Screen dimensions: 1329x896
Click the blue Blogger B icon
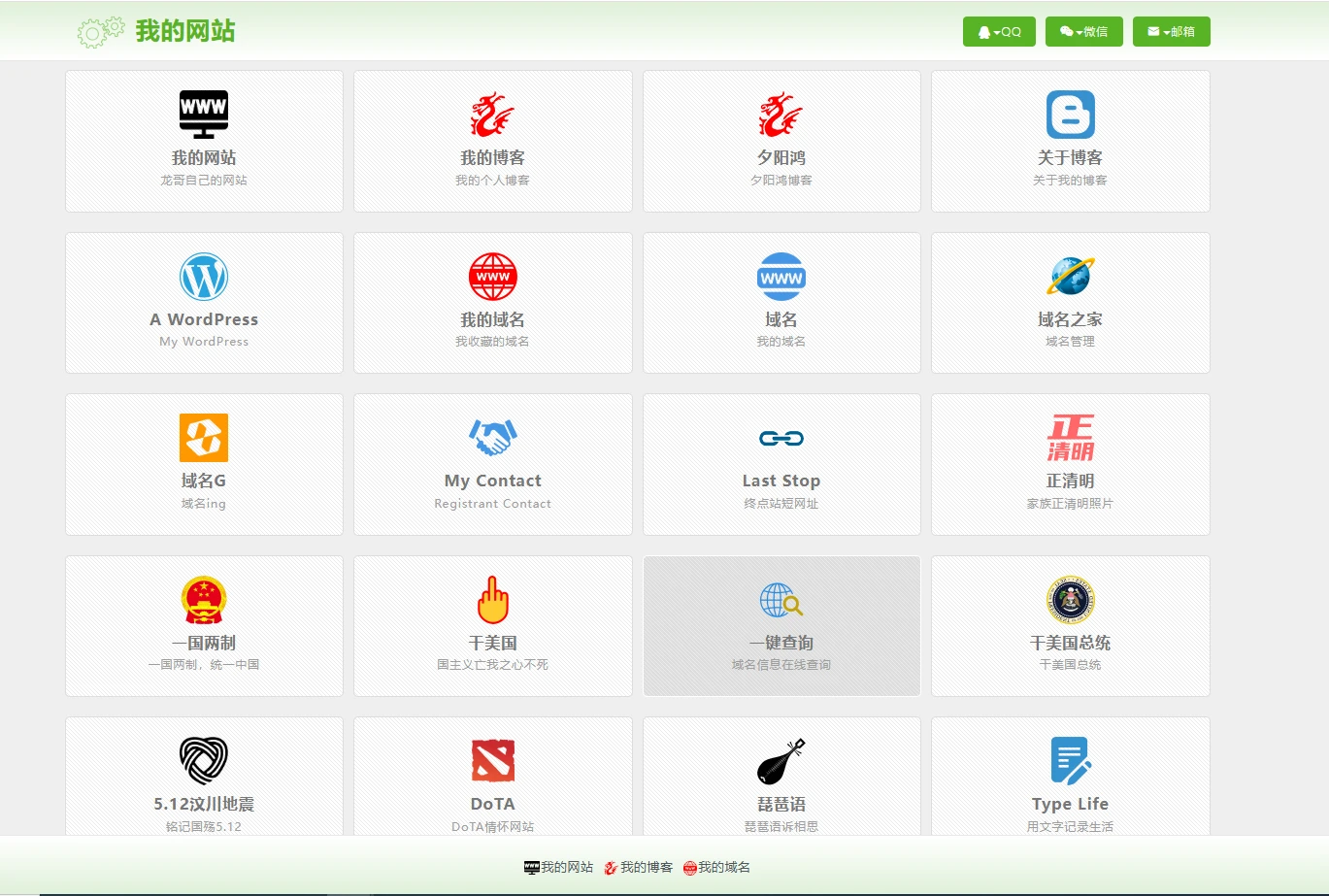[1070, 115]
